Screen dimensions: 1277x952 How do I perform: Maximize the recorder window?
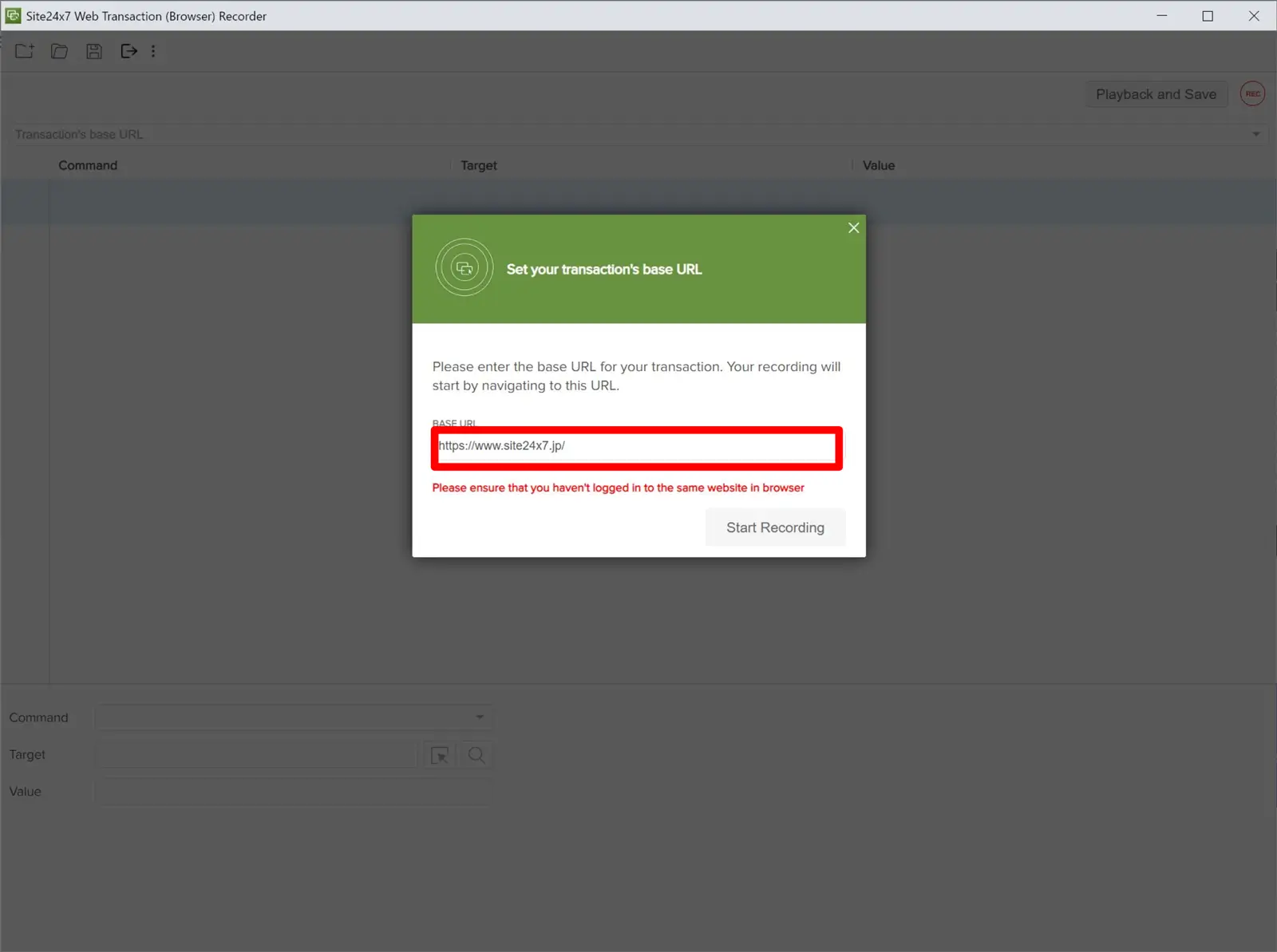pos(1208,15)
